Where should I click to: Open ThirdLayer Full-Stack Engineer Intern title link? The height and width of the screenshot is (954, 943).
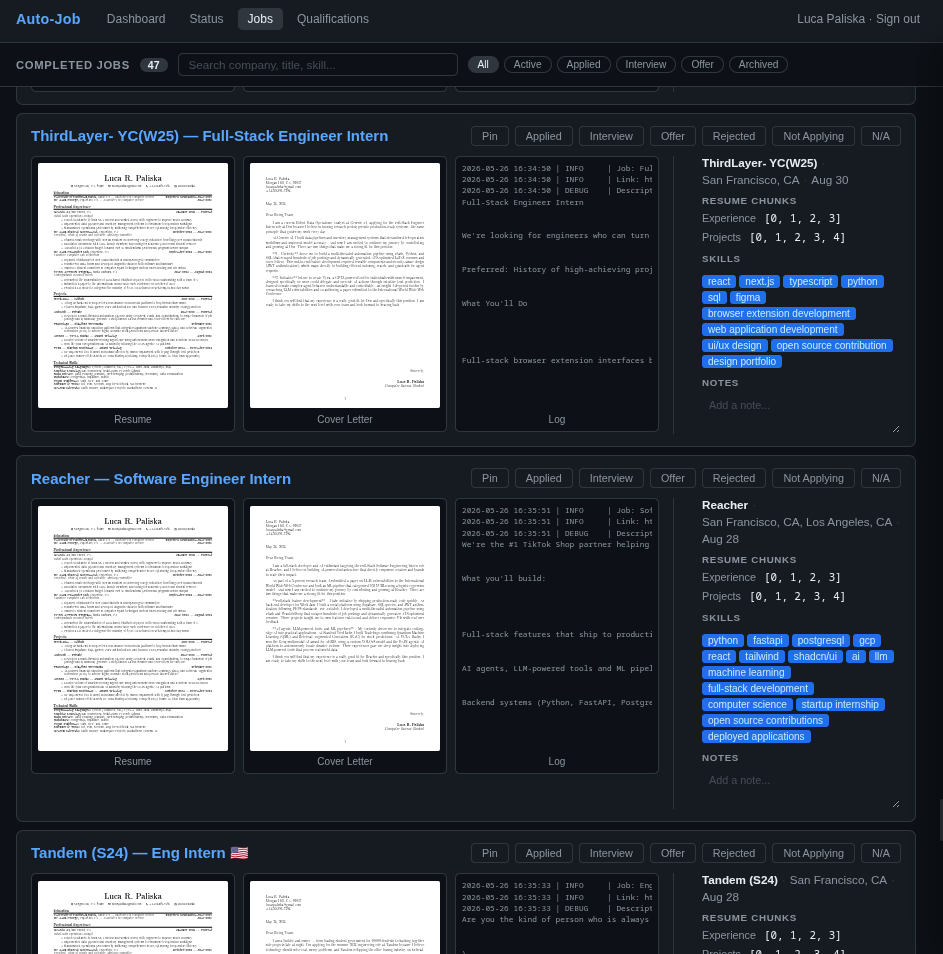click(209, 136)
